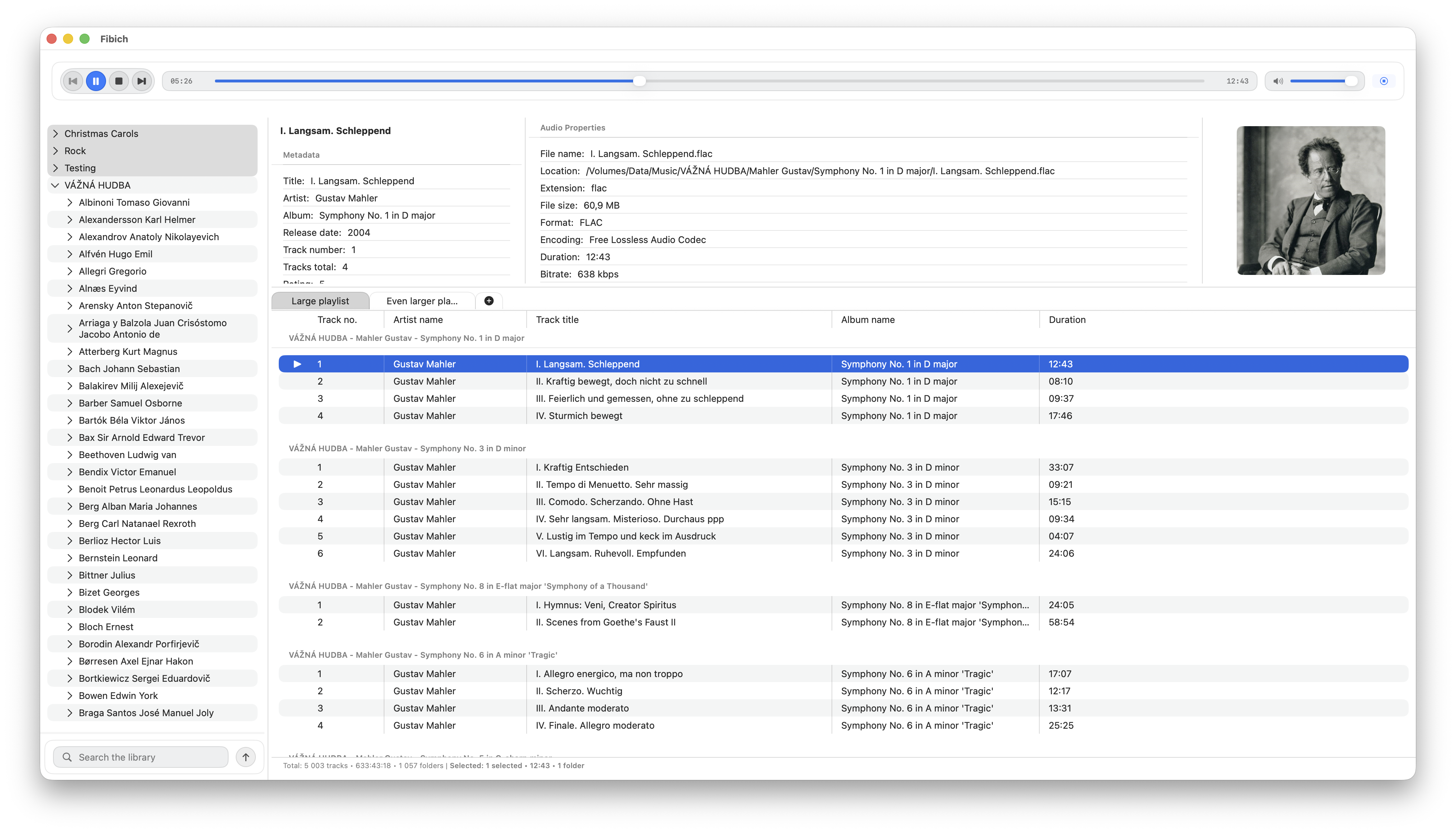Expand the Testing folder
This screenshot has height=833, width=1456.
tap(56, 168)
